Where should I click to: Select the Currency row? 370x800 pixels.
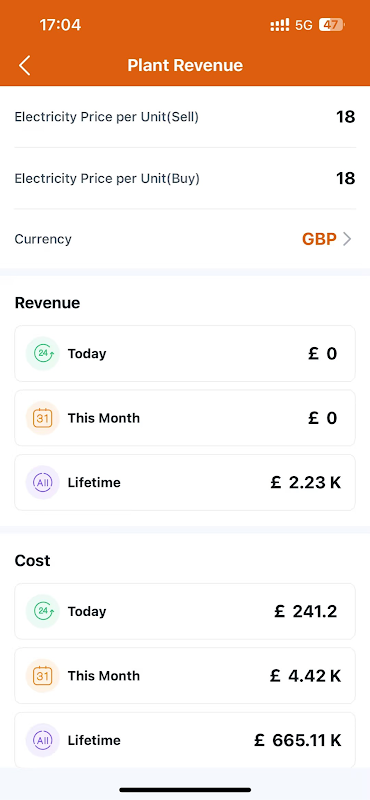coord(185,239)
